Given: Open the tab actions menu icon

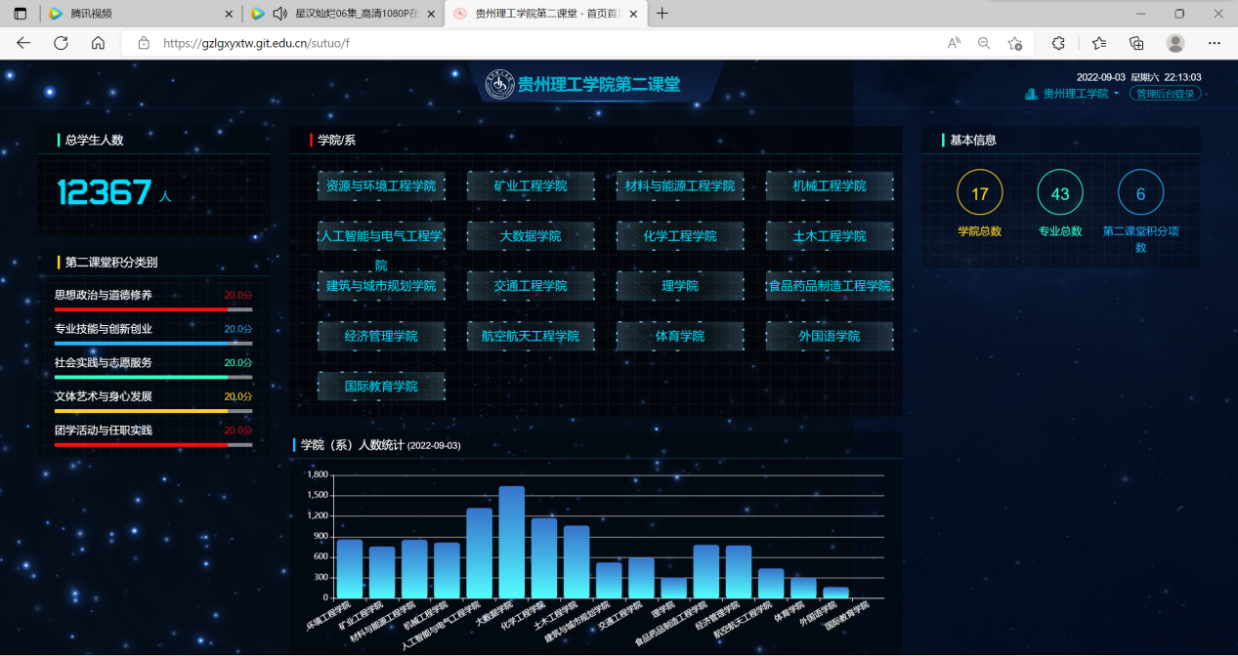Looking at the screenshot, I should [x=20, y=14].
